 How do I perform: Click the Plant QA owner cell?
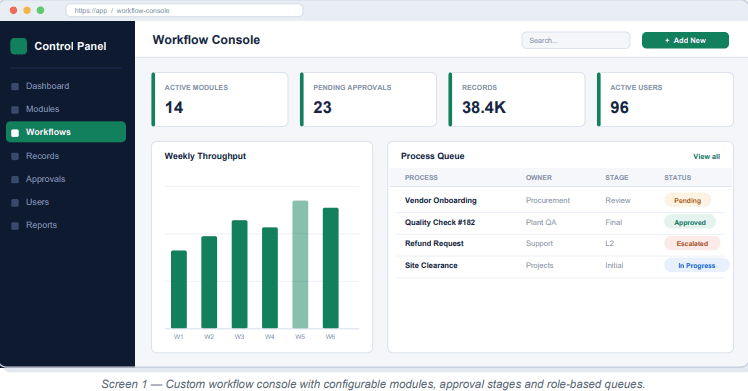coord(541,222)
